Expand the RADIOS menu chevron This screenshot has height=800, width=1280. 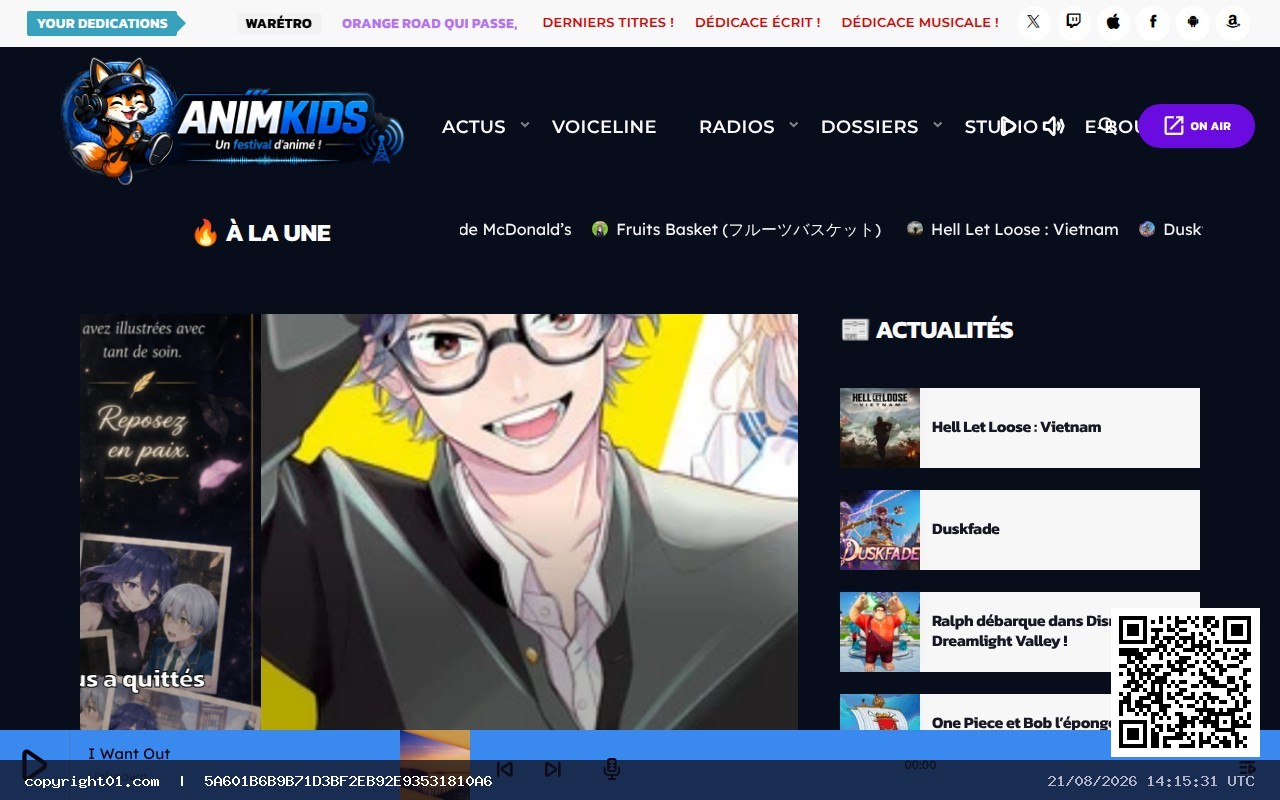click(x=794, y=125)
